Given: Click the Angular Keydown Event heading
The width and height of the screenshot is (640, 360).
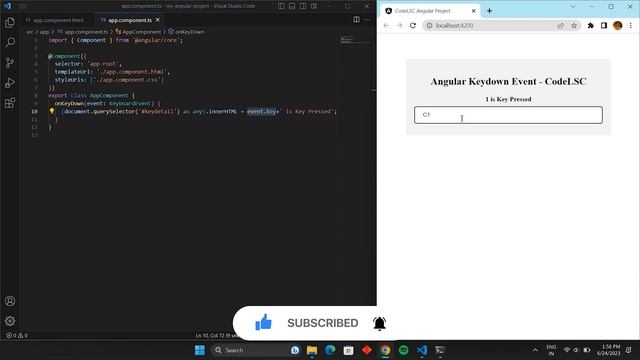Looking at the screenshot, I should click(508, 82).
